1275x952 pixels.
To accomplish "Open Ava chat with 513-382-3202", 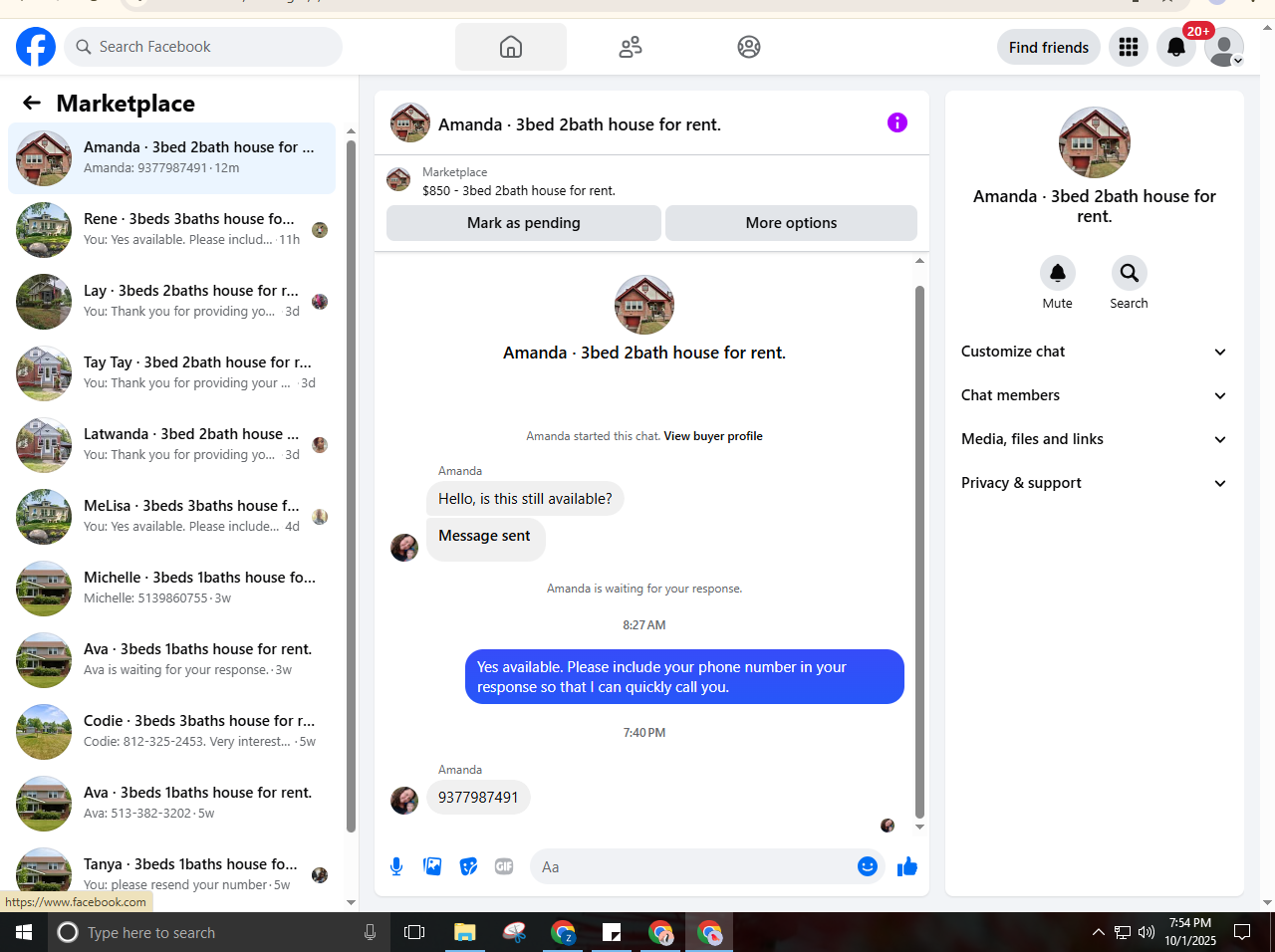I will pos(171,804).
